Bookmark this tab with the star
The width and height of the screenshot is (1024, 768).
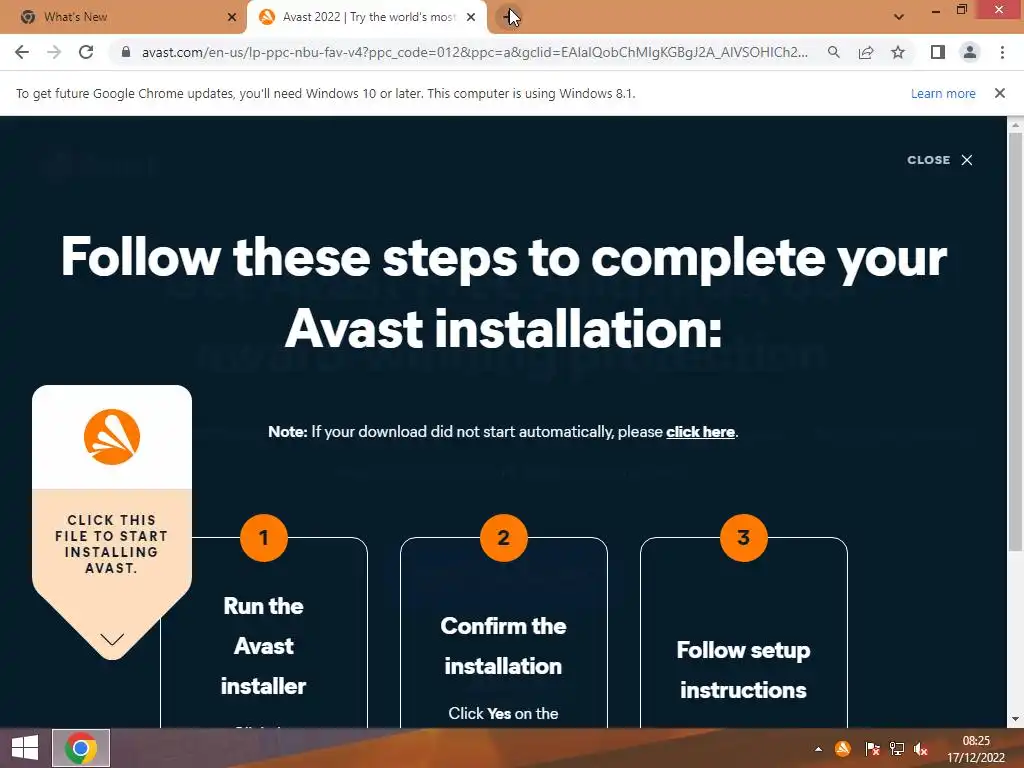(898, 52)
